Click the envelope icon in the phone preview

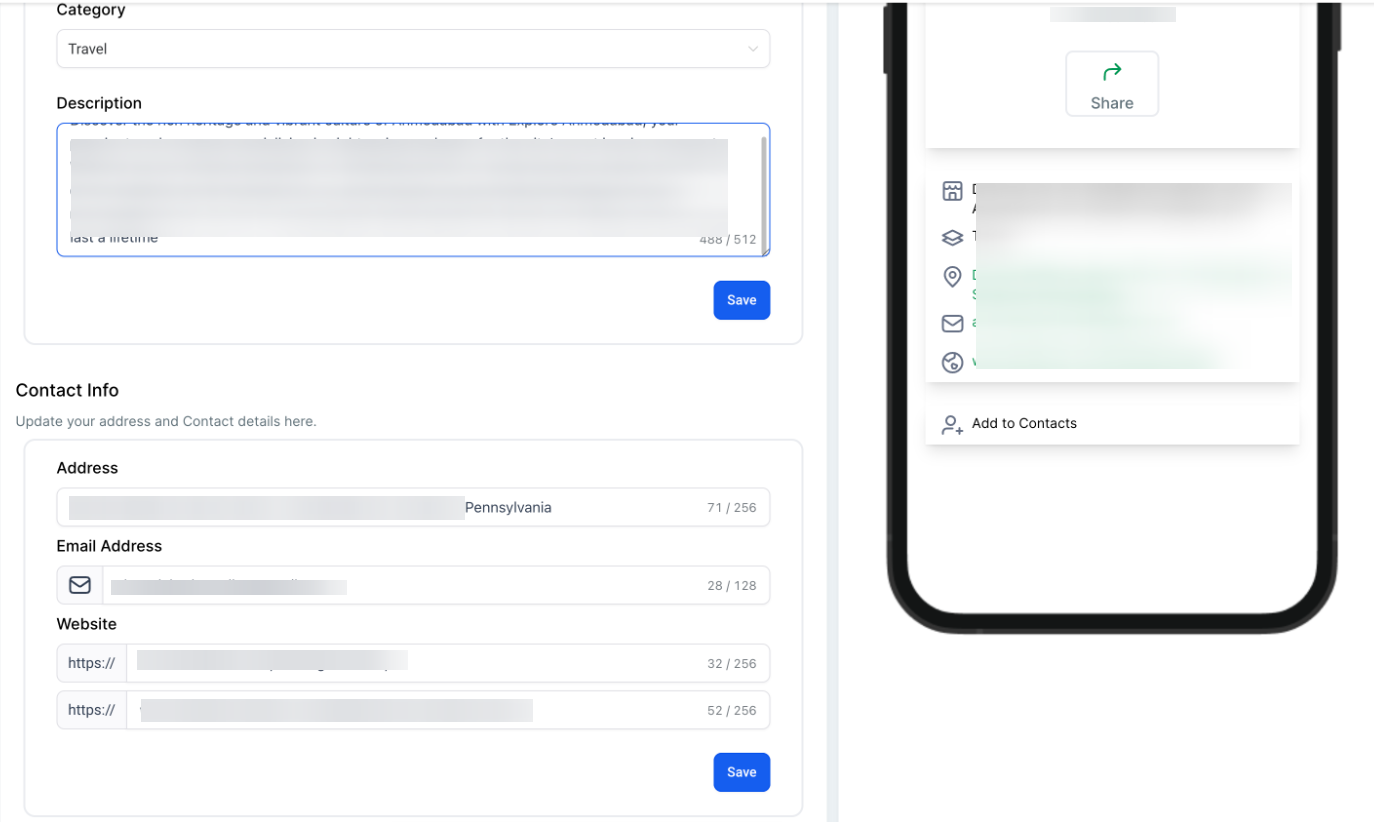click(952, 323)
